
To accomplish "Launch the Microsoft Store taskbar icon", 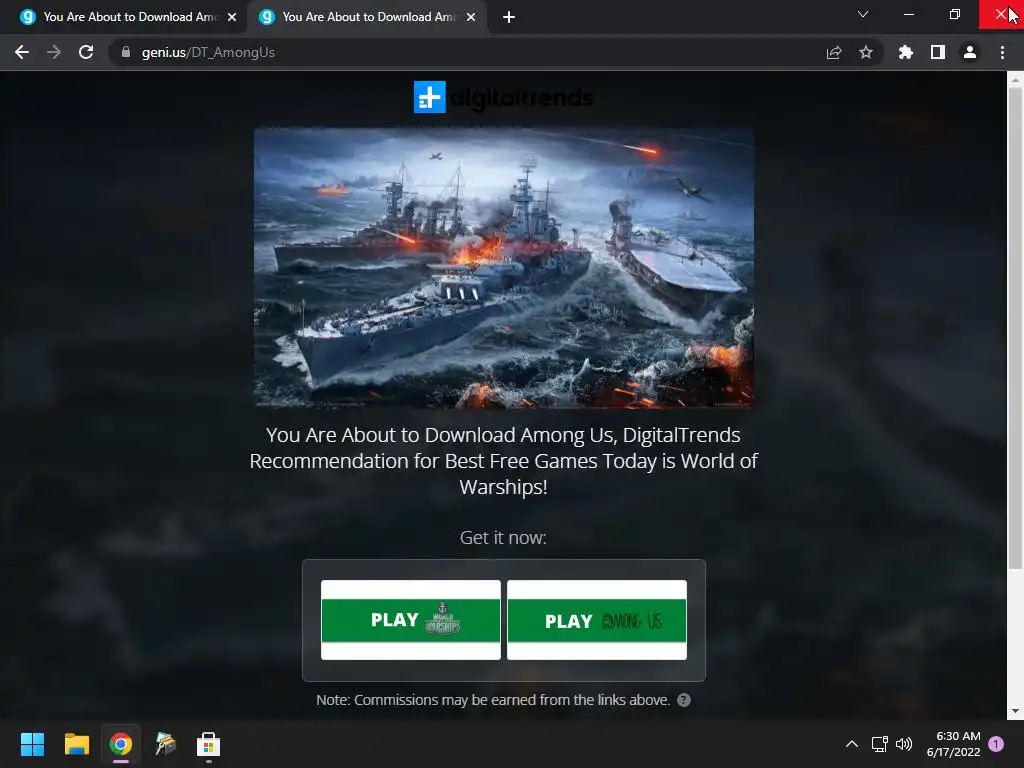I will pyautogui.click(x=208, y=744).
